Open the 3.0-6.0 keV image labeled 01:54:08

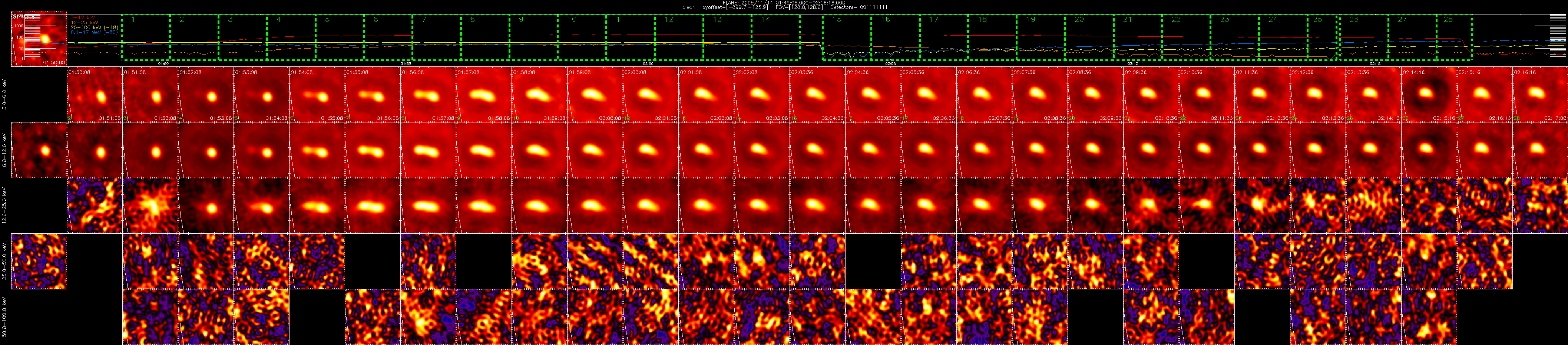tap(317, 95)
